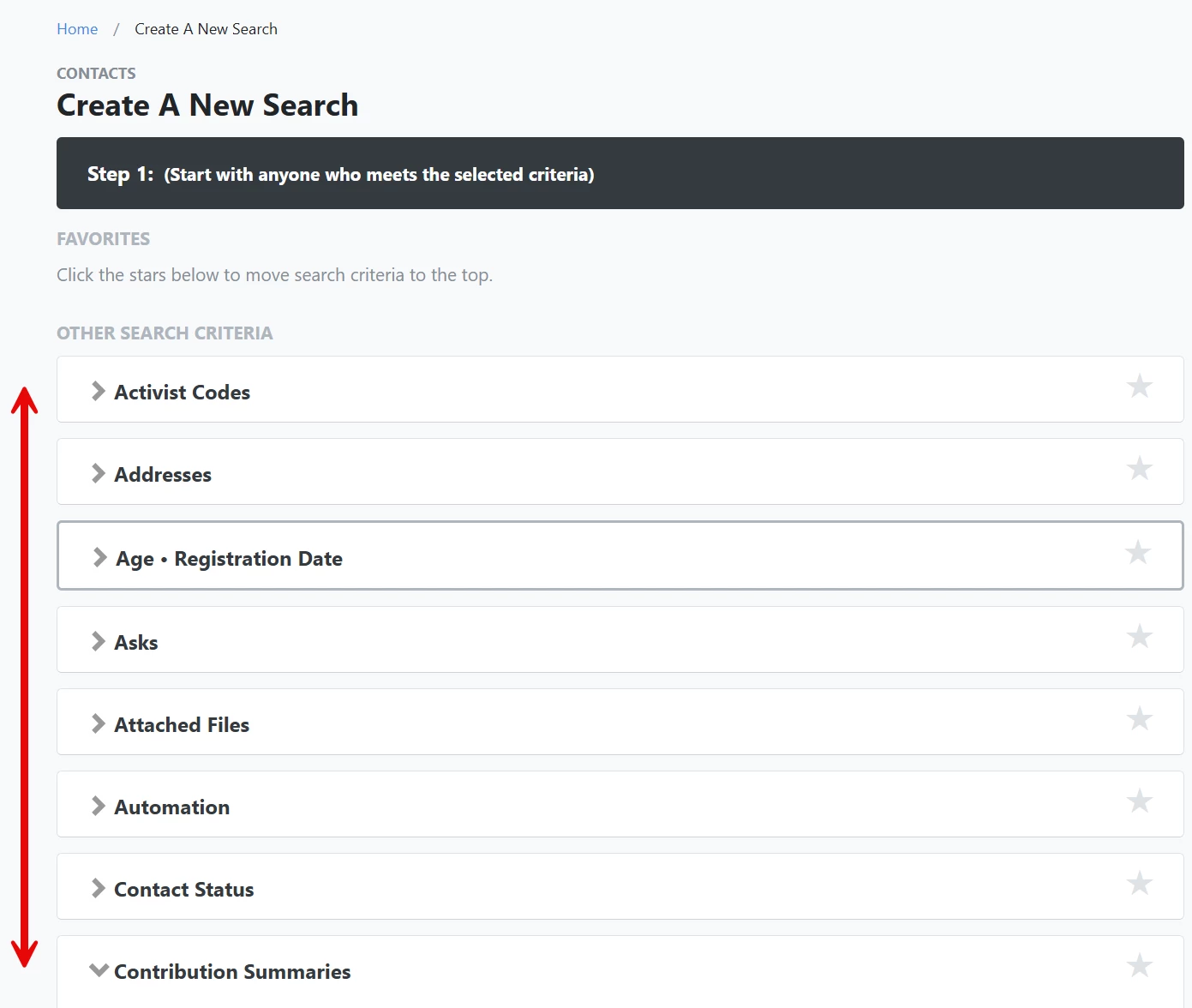1192x1008 pixels.
Task: Star the Addresses search criteria
Action: pos(1139,468)
